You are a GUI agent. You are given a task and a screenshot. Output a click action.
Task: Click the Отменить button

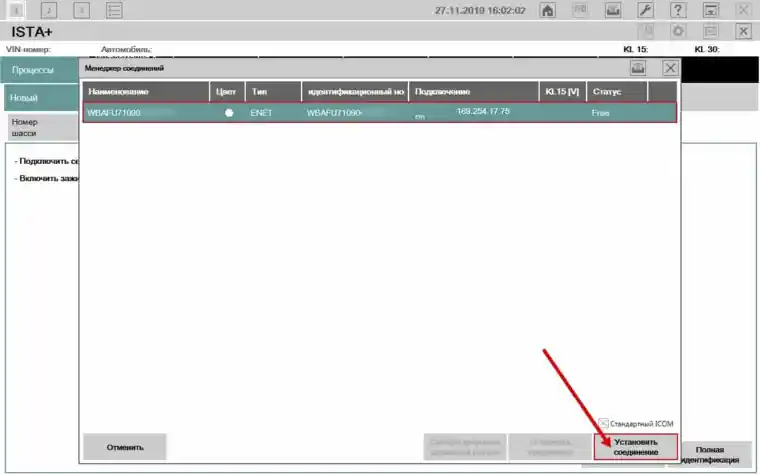(125, 447)
